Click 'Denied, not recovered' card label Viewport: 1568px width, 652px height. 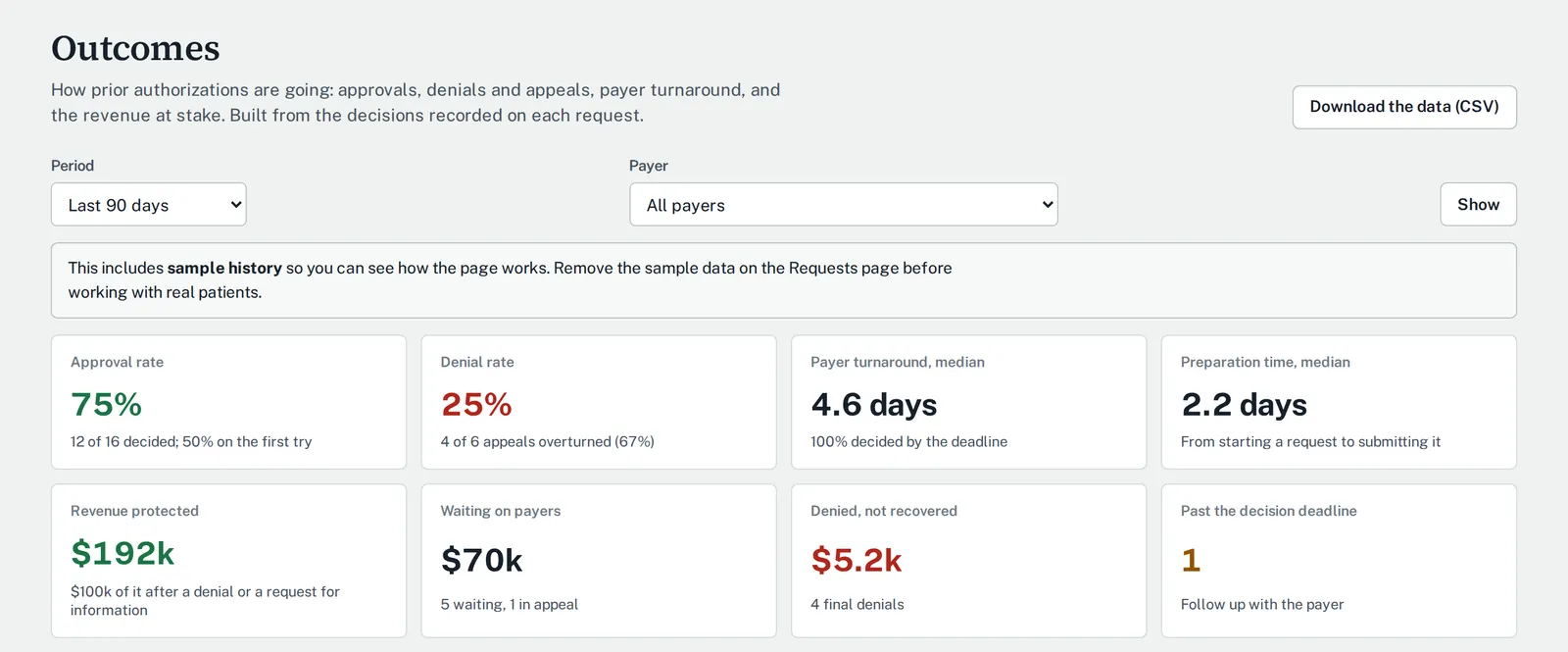pos(883,511)
